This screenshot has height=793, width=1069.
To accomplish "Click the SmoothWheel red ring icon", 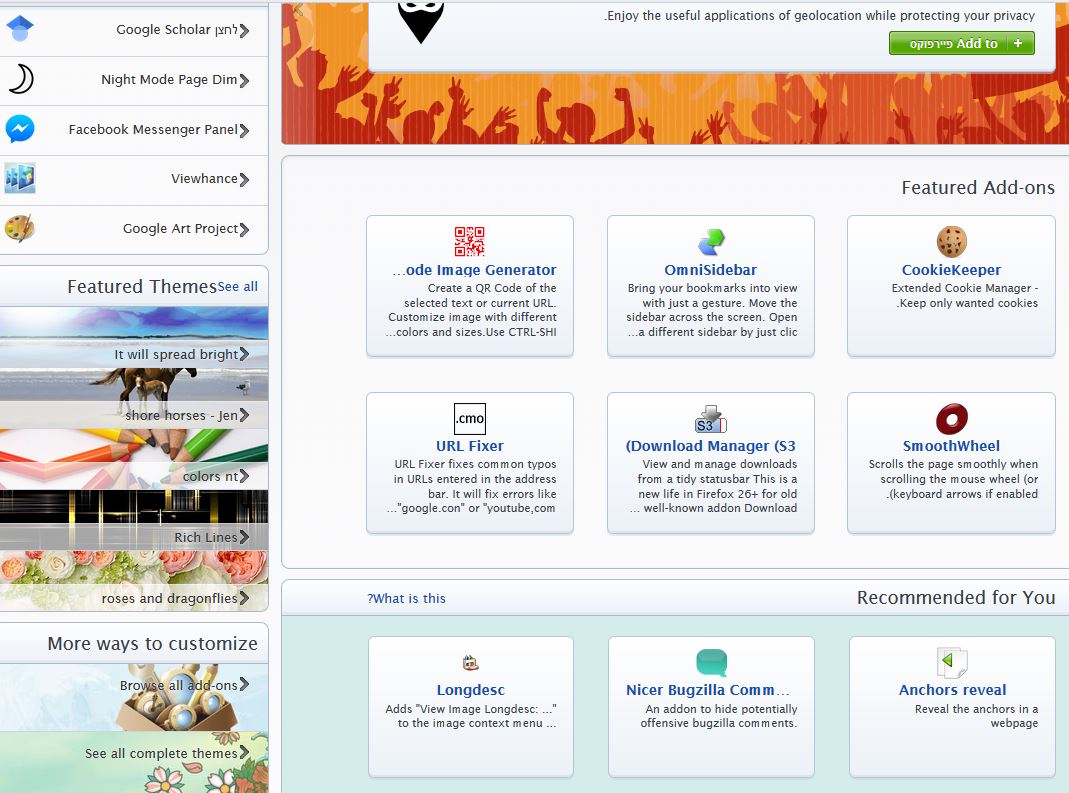I will point(951,418).
